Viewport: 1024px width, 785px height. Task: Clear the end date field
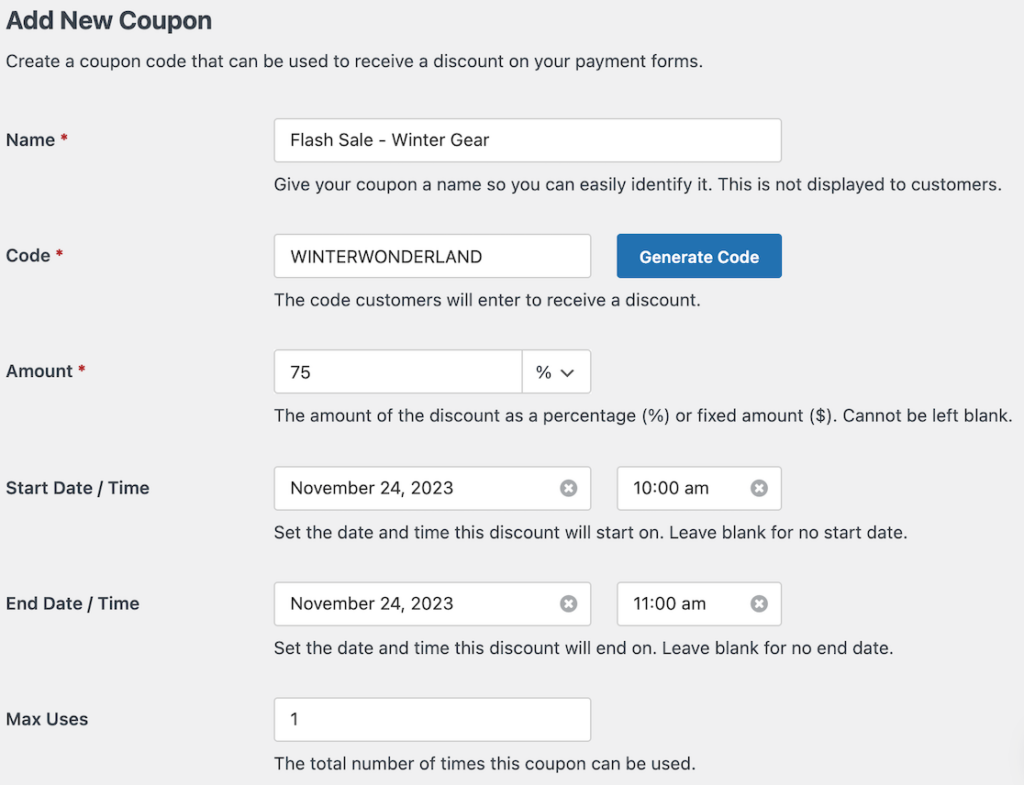(570, 604)
